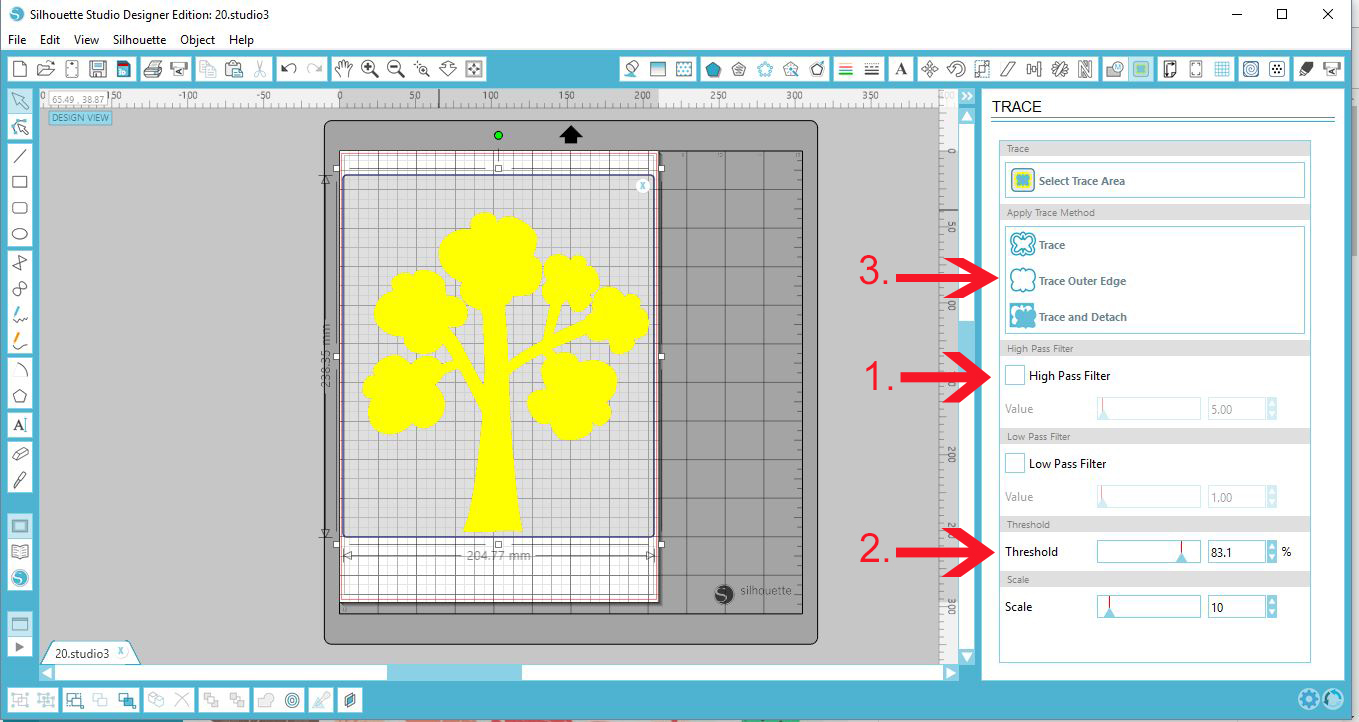Enable the High Pass Filter checkbox
Image resolution: width=1359 pixels, height=722 pixels.
(1014, 374)
